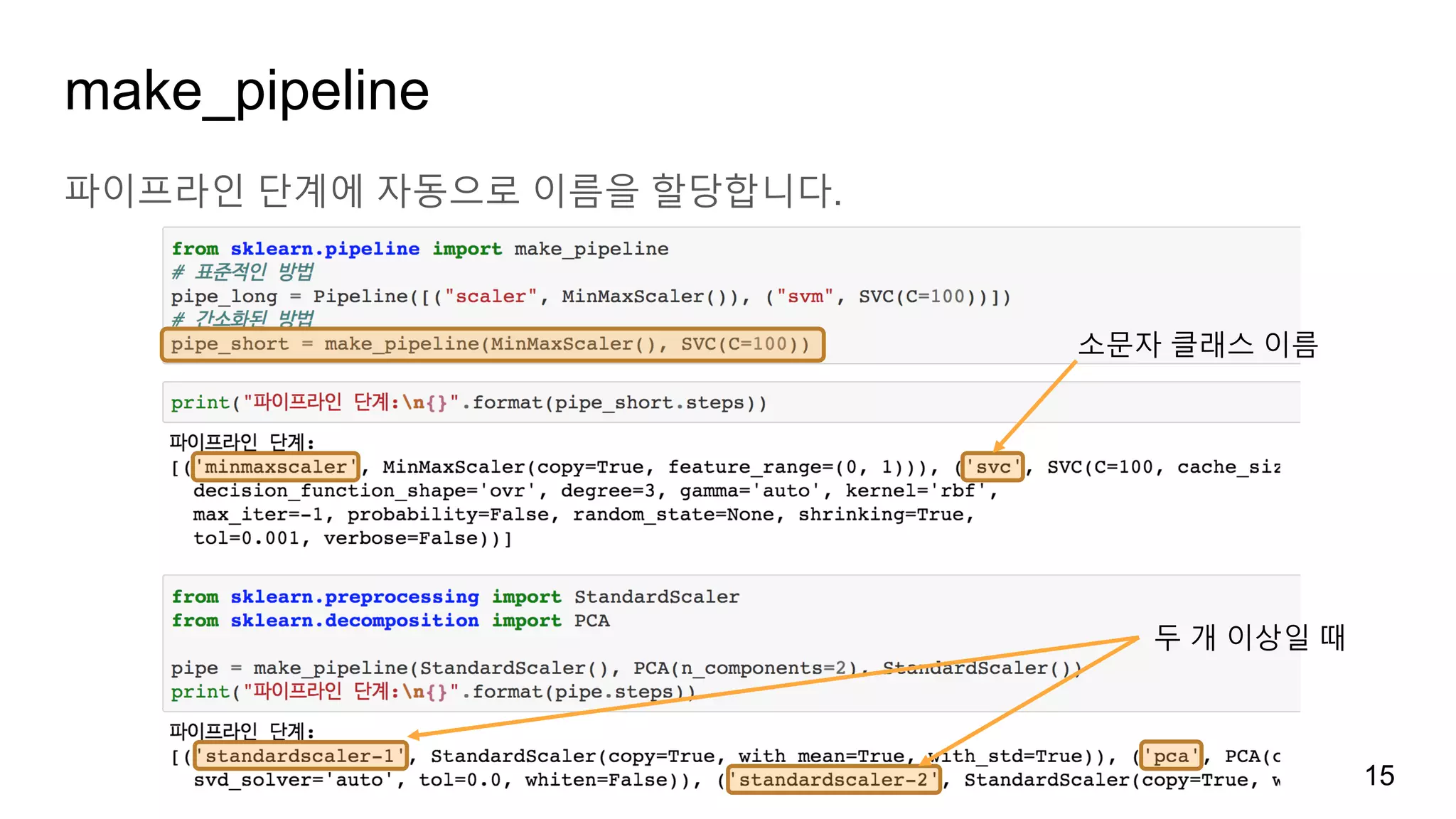
Task: Click the 'pca' highlighted step name
Action: pos(1171,756)
